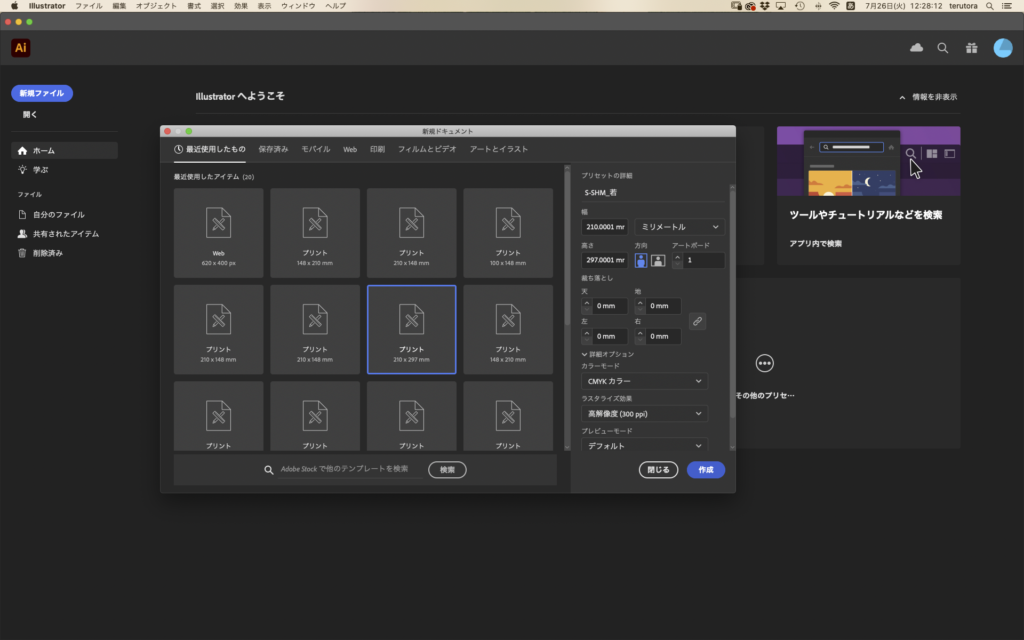Open Notification Center list icon

(x=1007, y=6)
